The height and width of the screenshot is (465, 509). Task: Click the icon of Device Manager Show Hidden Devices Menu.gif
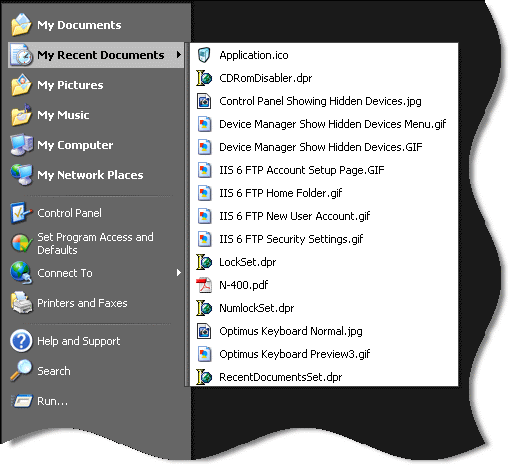(204, 124)
